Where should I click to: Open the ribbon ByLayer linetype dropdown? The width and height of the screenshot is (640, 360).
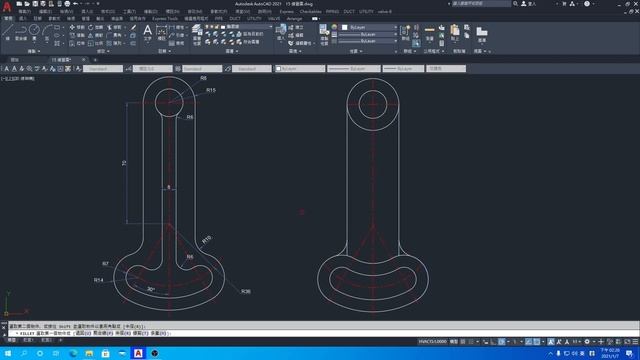368,41
